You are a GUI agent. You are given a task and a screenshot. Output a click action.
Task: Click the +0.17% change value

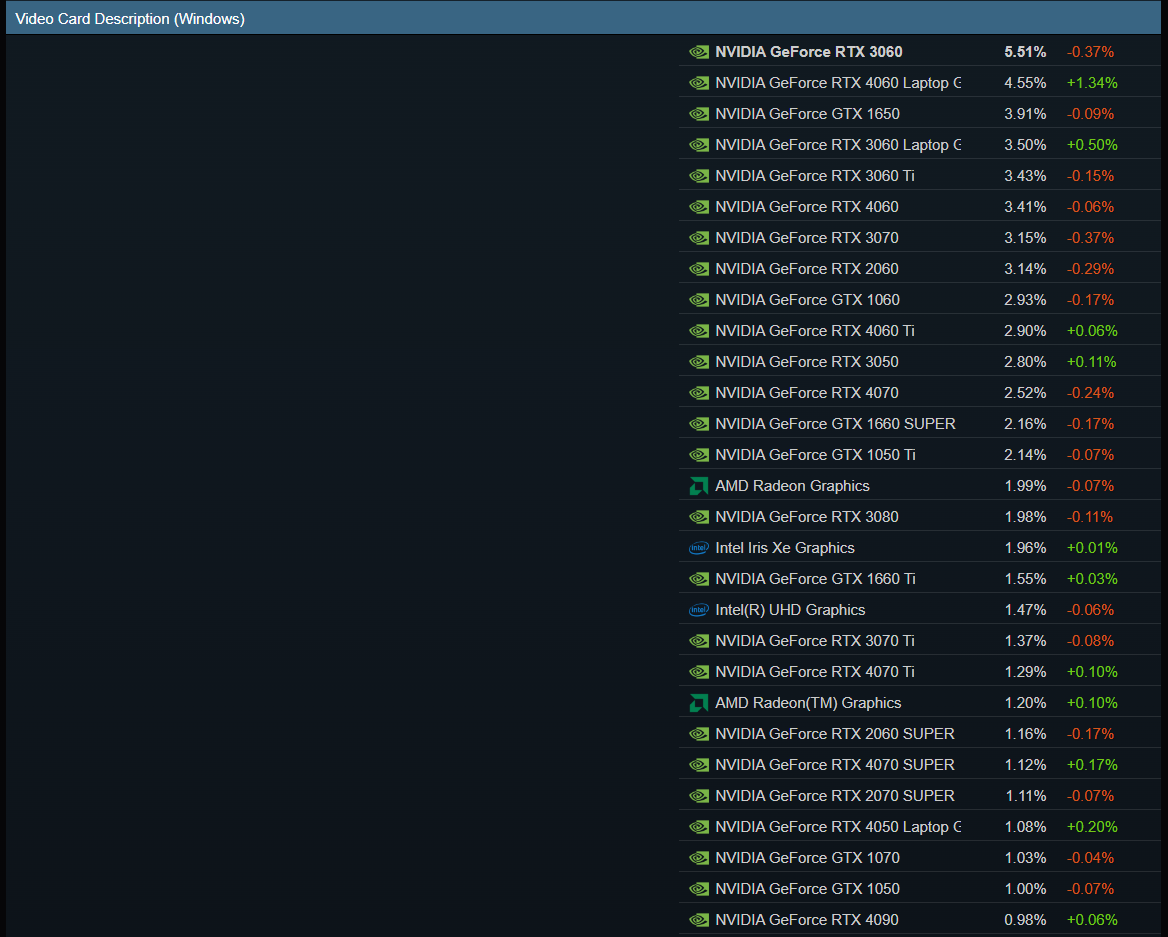pyautogui.click(x=1092, y=765)
